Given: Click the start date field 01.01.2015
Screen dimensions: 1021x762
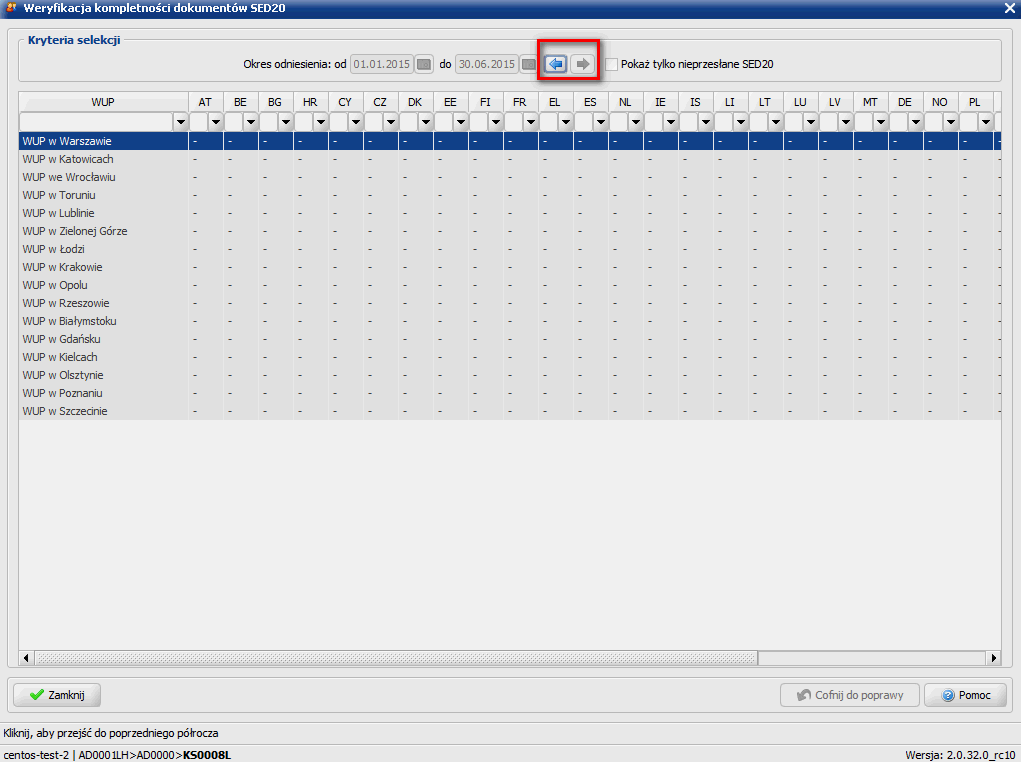Looking at the screenshot, I should coord(382,64).
